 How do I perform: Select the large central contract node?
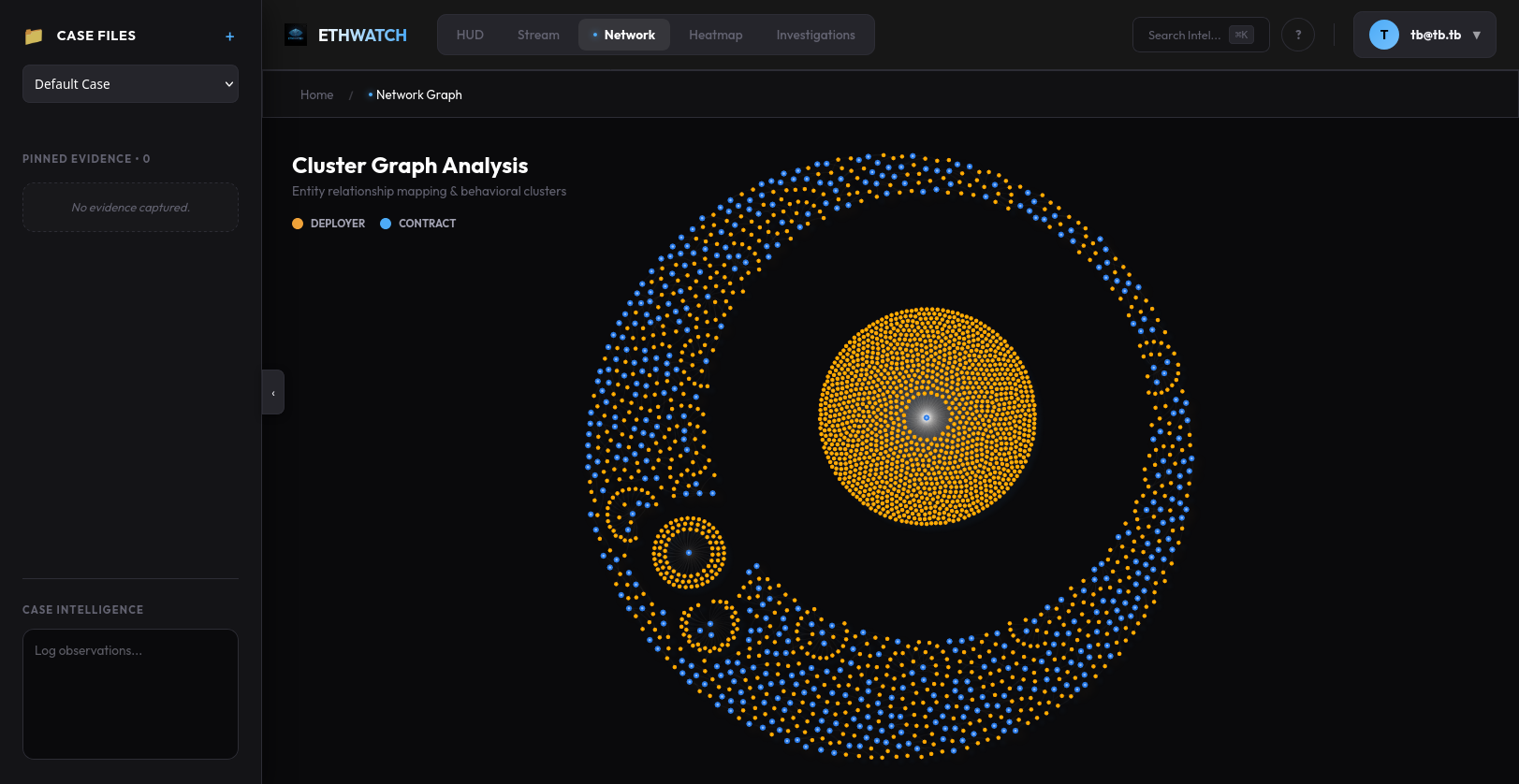pos(927,417)
